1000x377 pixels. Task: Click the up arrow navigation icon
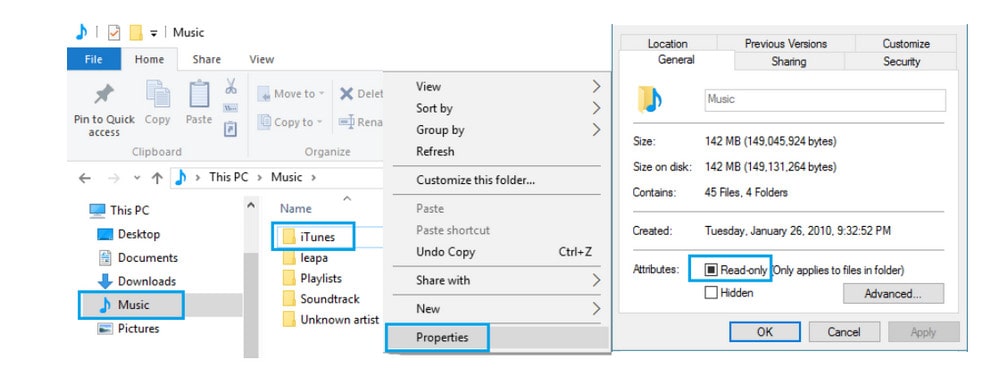(157, 178)
